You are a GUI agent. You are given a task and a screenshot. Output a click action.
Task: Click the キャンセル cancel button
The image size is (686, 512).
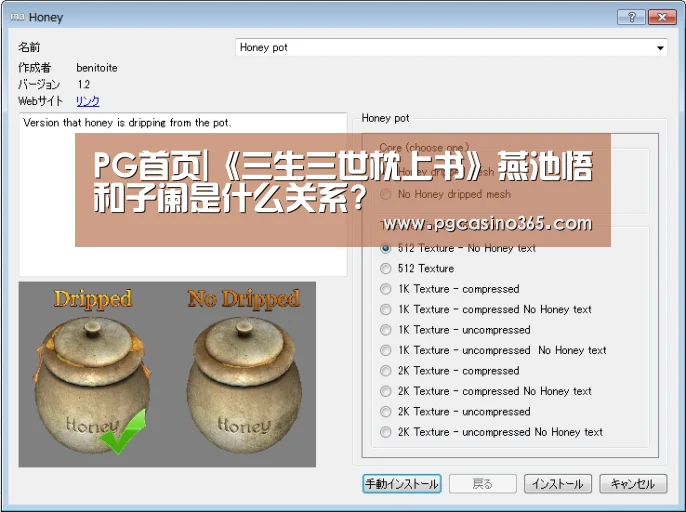[x=633, y=484]
